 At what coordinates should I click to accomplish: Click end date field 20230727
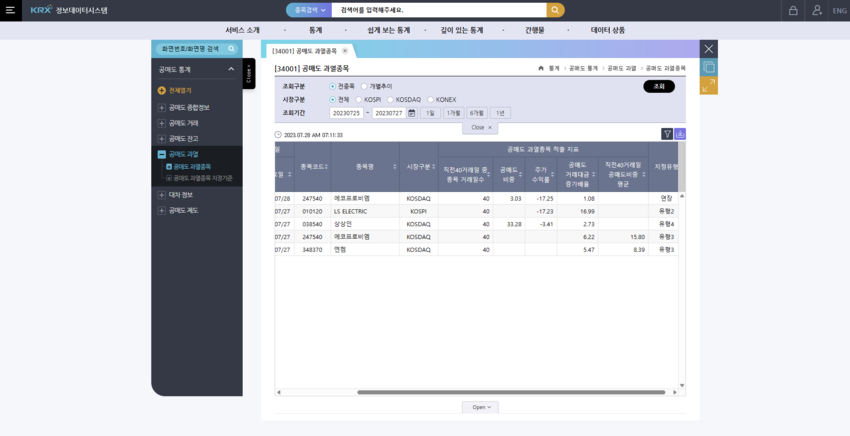tap(389, 113)
